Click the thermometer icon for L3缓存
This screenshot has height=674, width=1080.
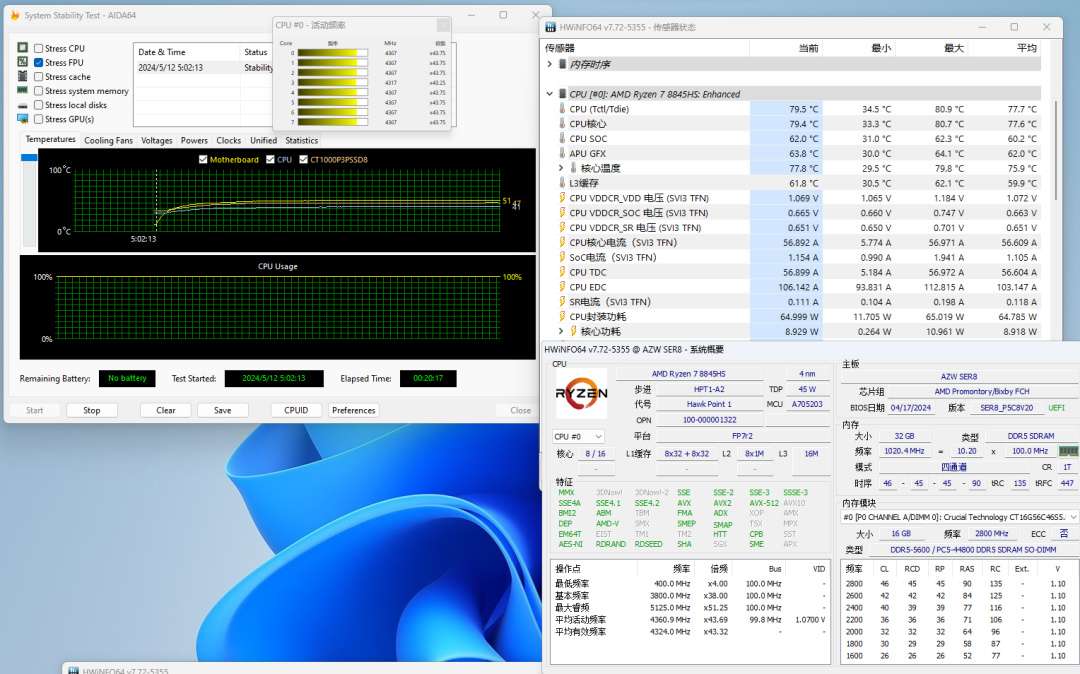click(x=562, y=183)
